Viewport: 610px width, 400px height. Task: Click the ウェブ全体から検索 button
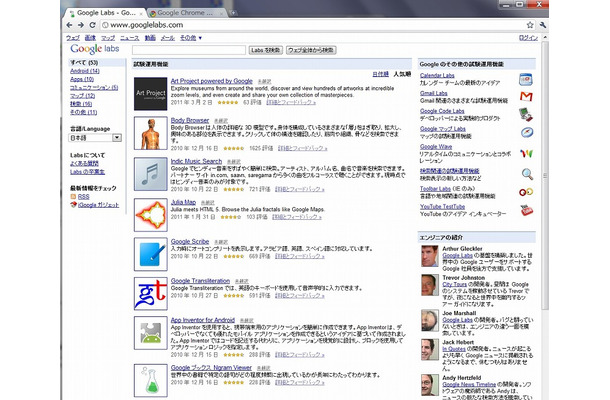[x=311, y=50]
